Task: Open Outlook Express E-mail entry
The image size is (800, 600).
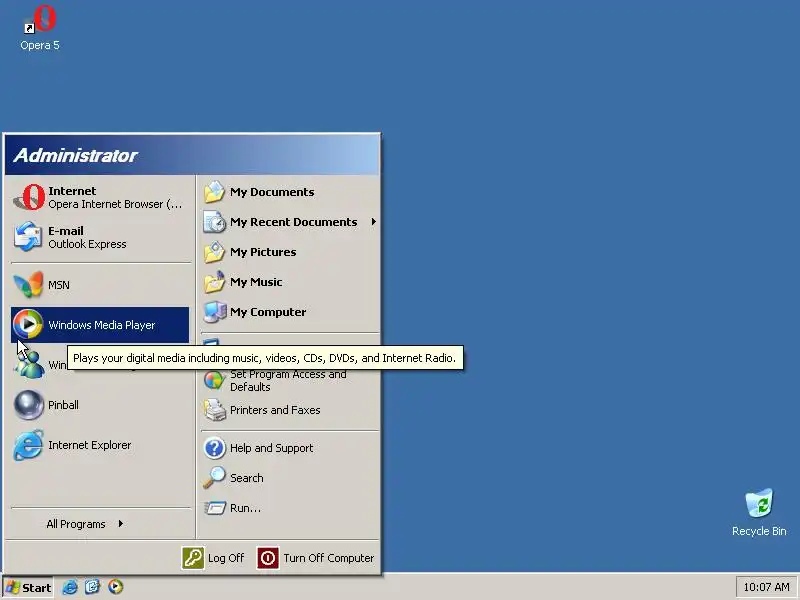Action: coord(100,237)
